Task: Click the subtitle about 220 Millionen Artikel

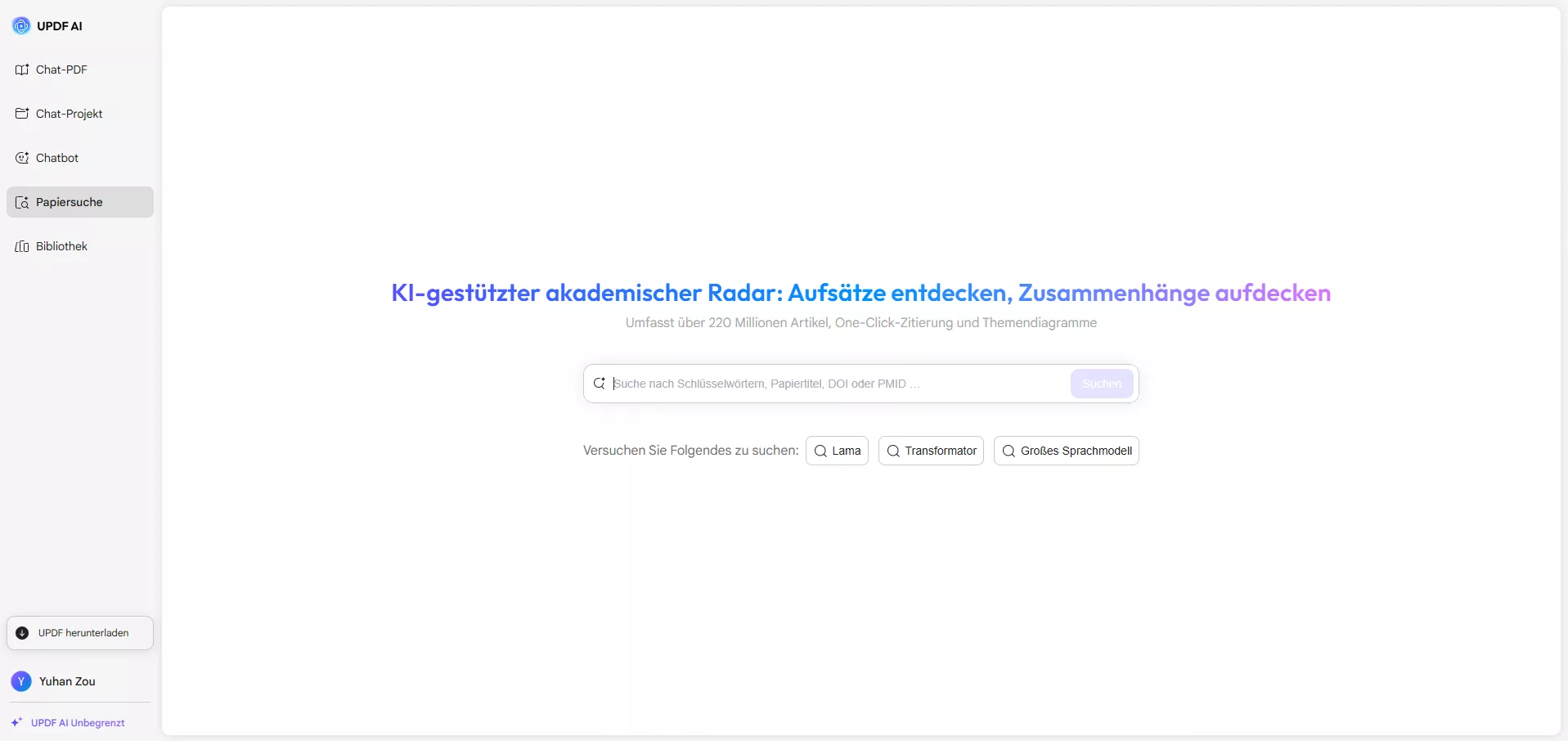Action: (861, 323)
